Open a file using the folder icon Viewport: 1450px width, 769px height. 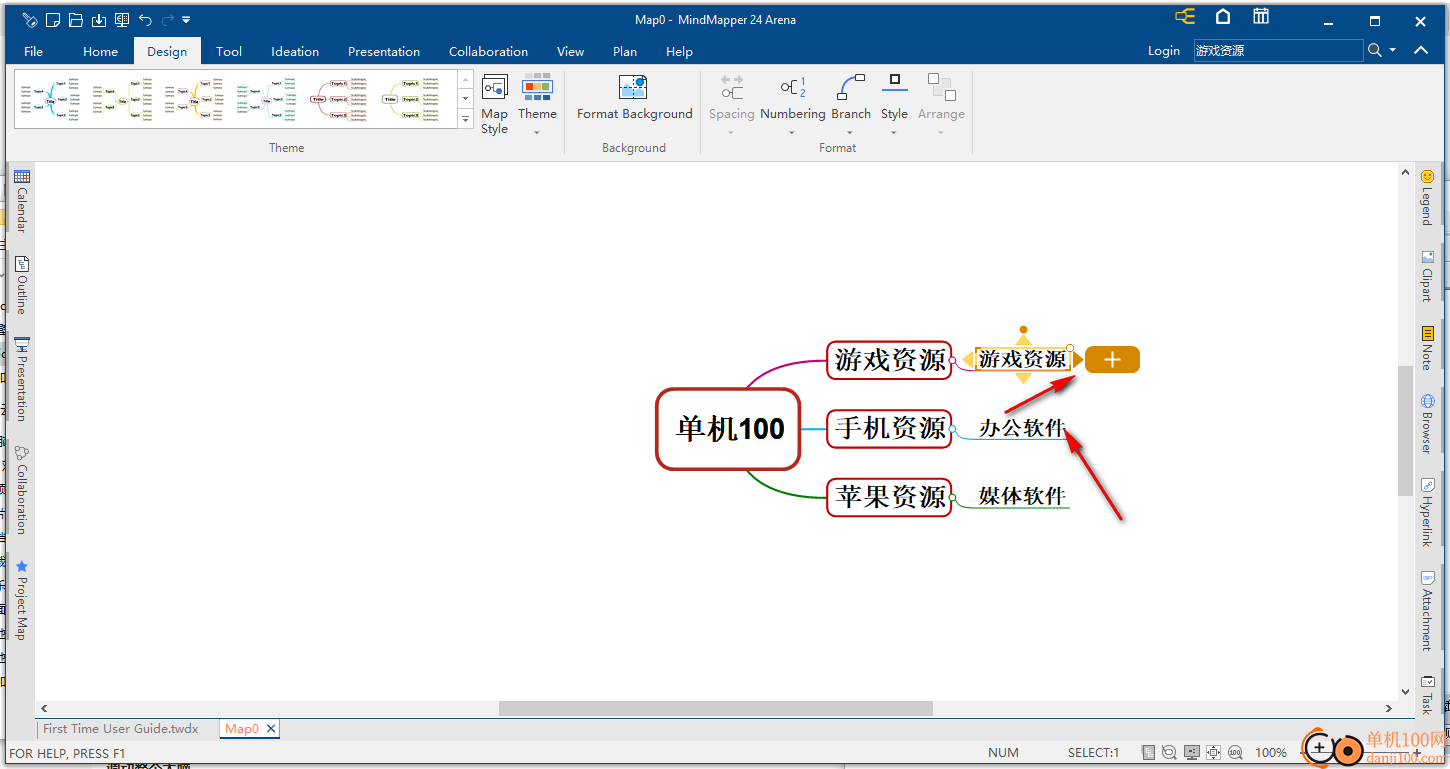tap(76, 20)
